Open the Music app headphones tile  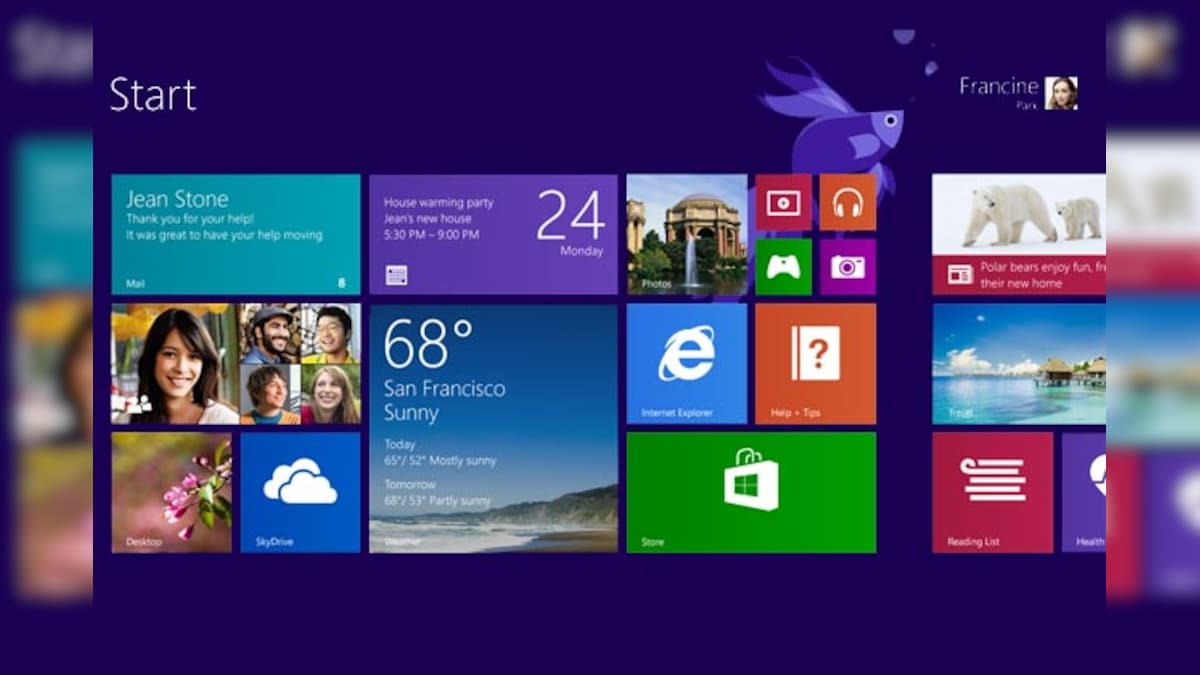[x=847, y=203]
